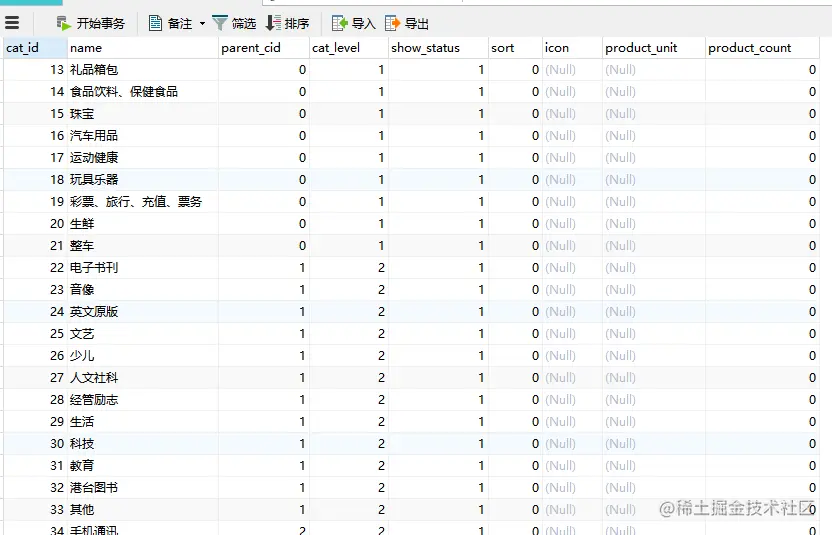Open the 筛选 filter tool

pyautogui.click(x=234, y=23)
